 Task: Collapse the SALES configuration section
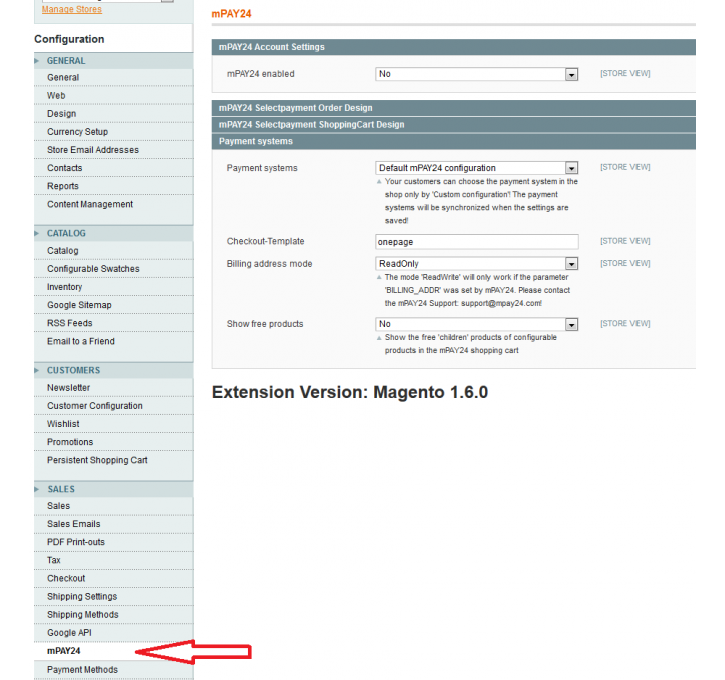pos(113,489)
